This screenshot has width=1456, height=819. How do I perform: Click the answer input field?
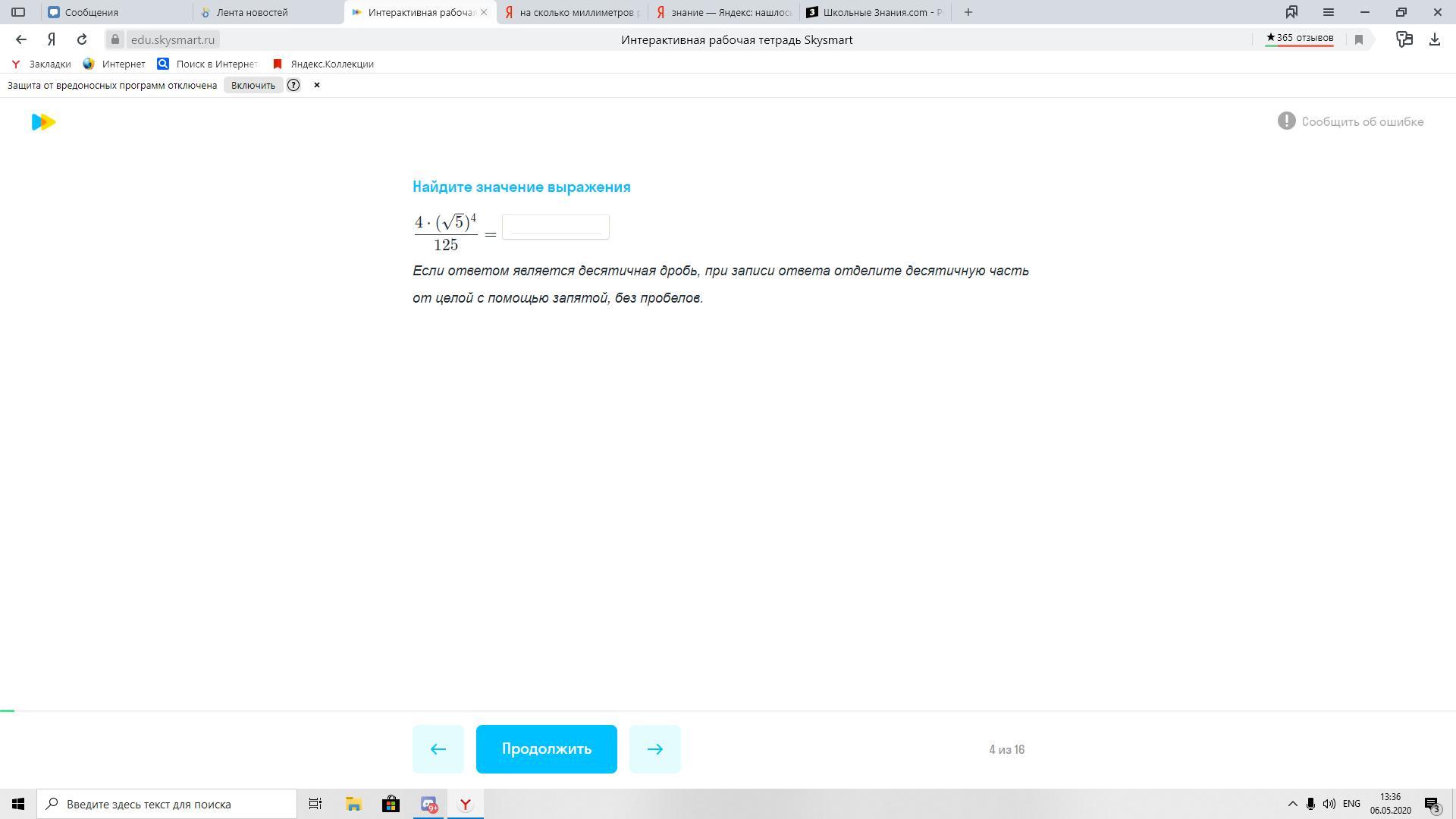(x=555, y=227)
